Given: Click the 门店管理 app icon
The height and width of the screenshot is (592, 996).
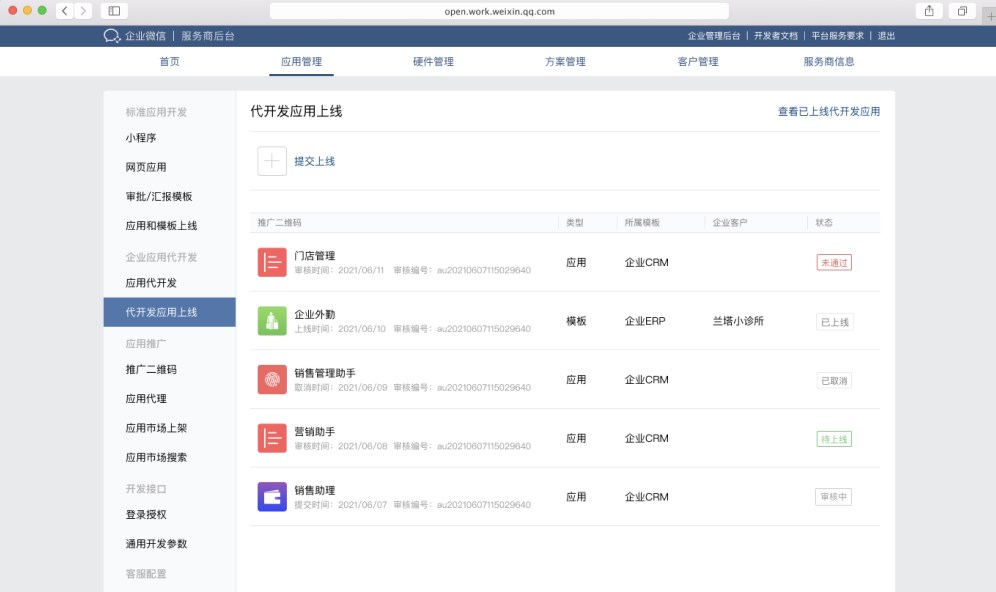Looking at the screenshot, I should [x=272, y=262].
